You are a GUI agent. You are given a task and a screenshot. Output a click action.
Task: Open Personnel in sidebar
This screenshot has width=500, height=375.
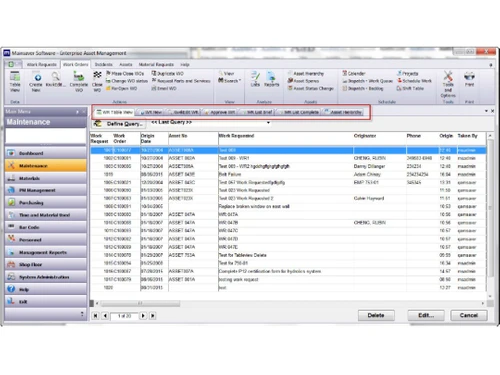46,240
